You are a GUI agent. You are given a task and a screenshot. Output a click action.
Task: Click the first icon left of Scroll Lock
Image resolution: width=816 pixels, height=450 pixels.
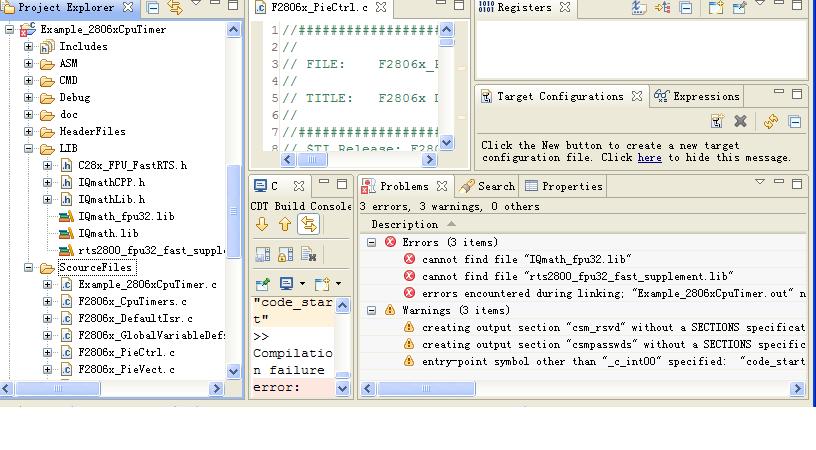point(263,254)
